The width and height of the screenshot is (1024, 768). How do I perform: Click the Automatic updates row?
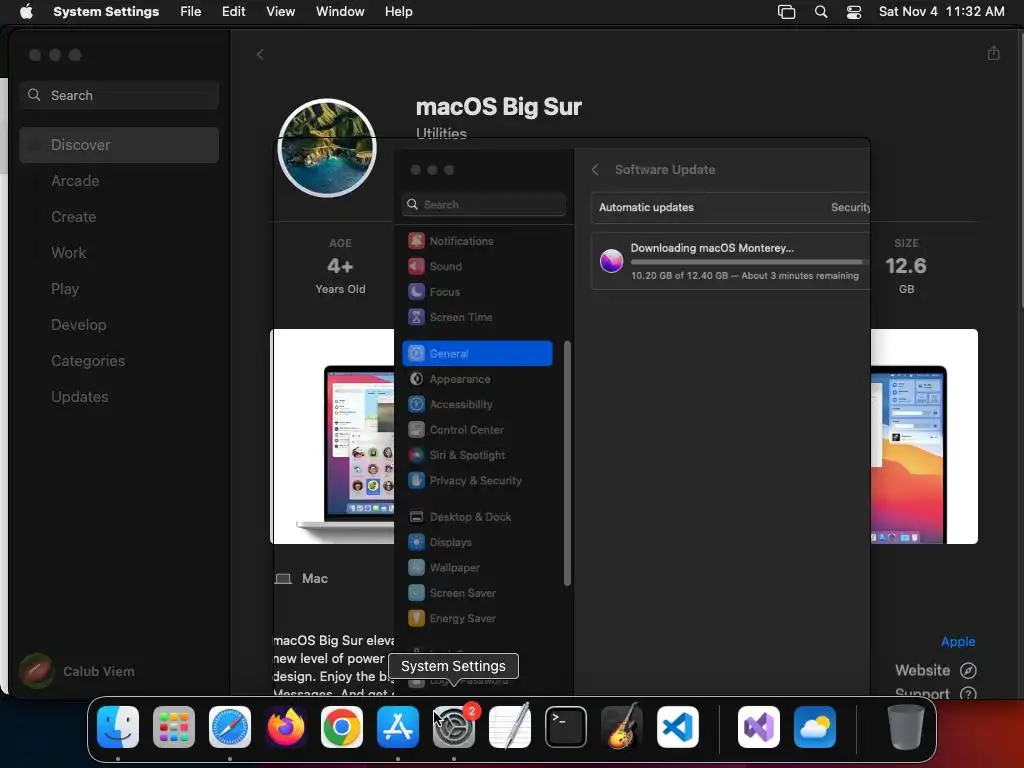click(x=730, y=208)
